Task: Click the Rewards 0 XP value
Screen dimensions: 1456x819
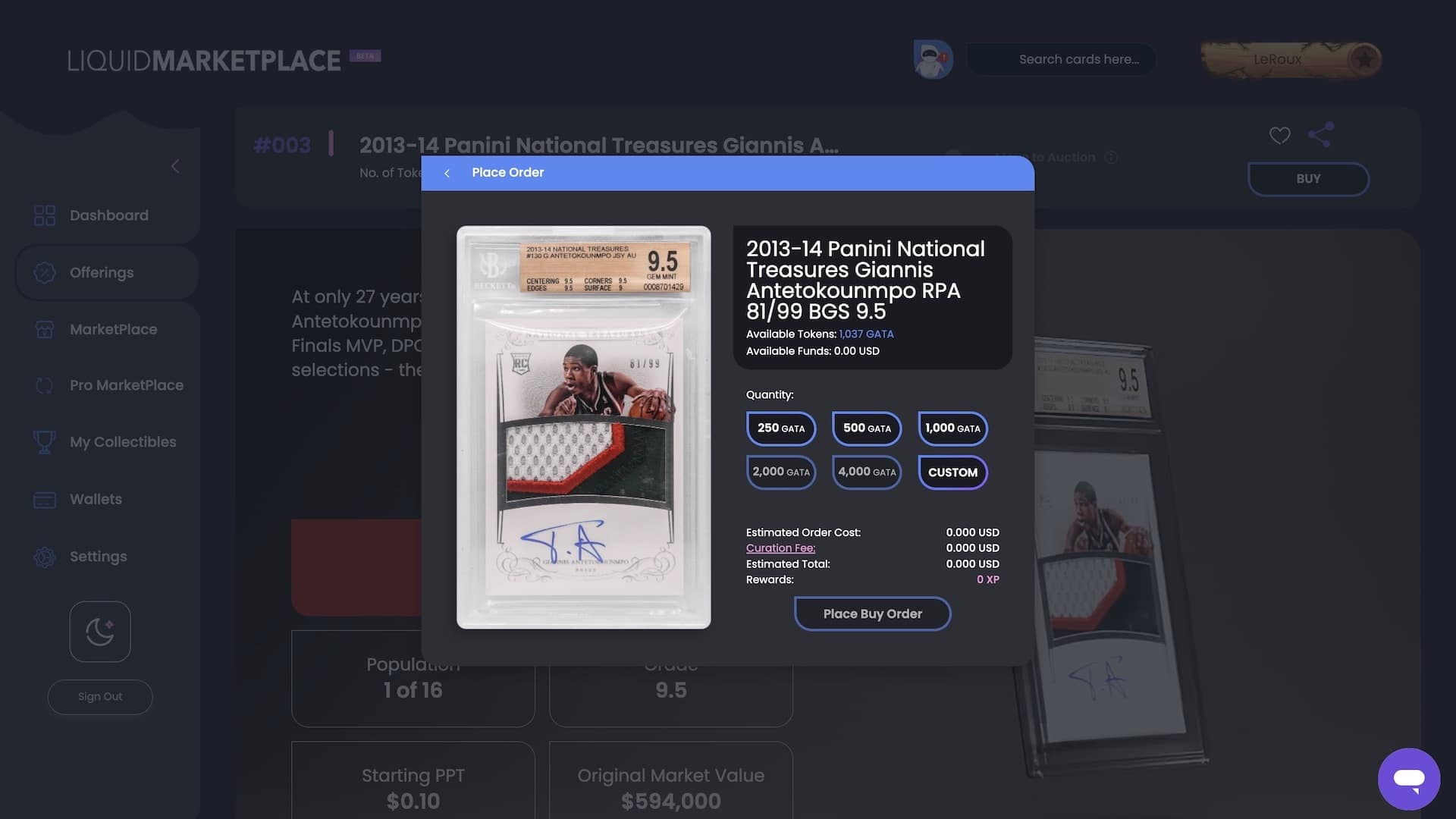Action: click(x=987, y=580)
